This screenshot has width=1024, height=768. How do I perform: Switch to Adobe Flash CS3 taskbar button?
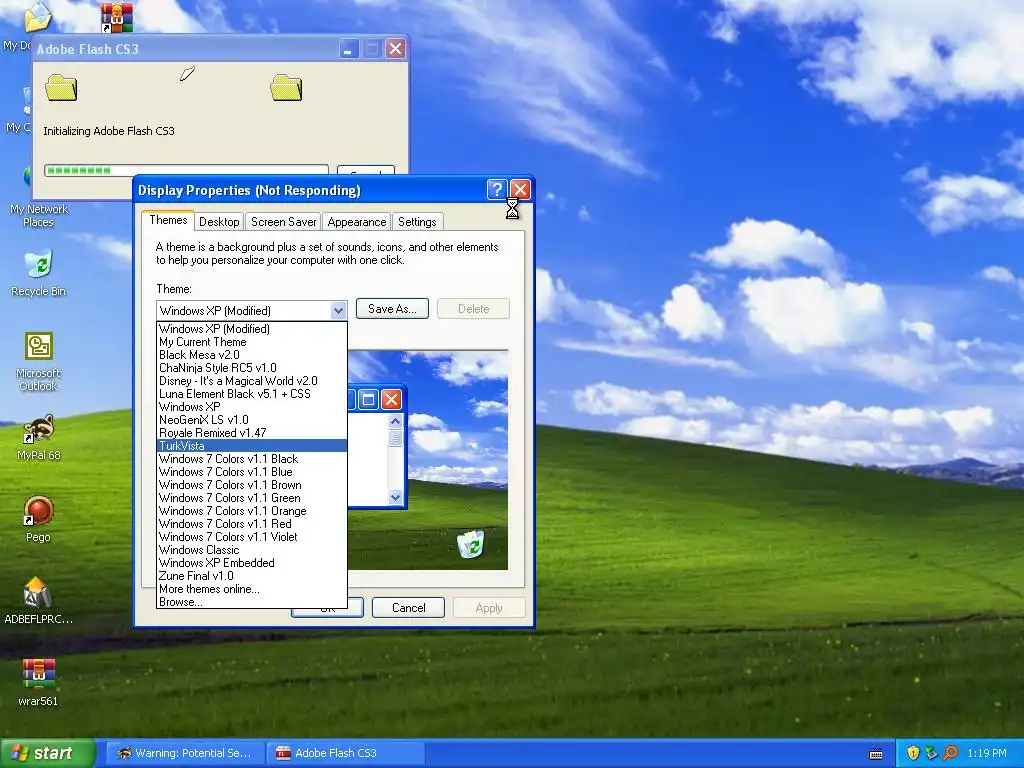(x=346, y=753)
